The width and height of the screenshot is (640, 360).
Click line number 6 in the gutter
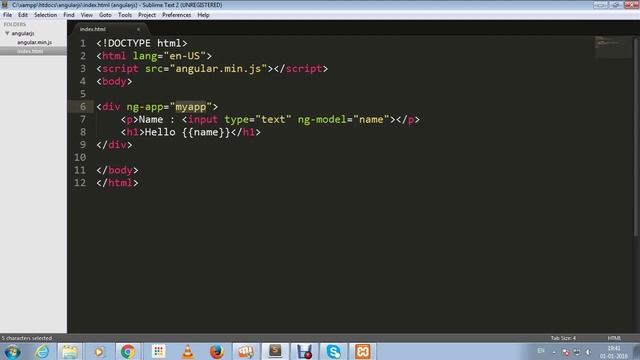click(x=83, y=107)
